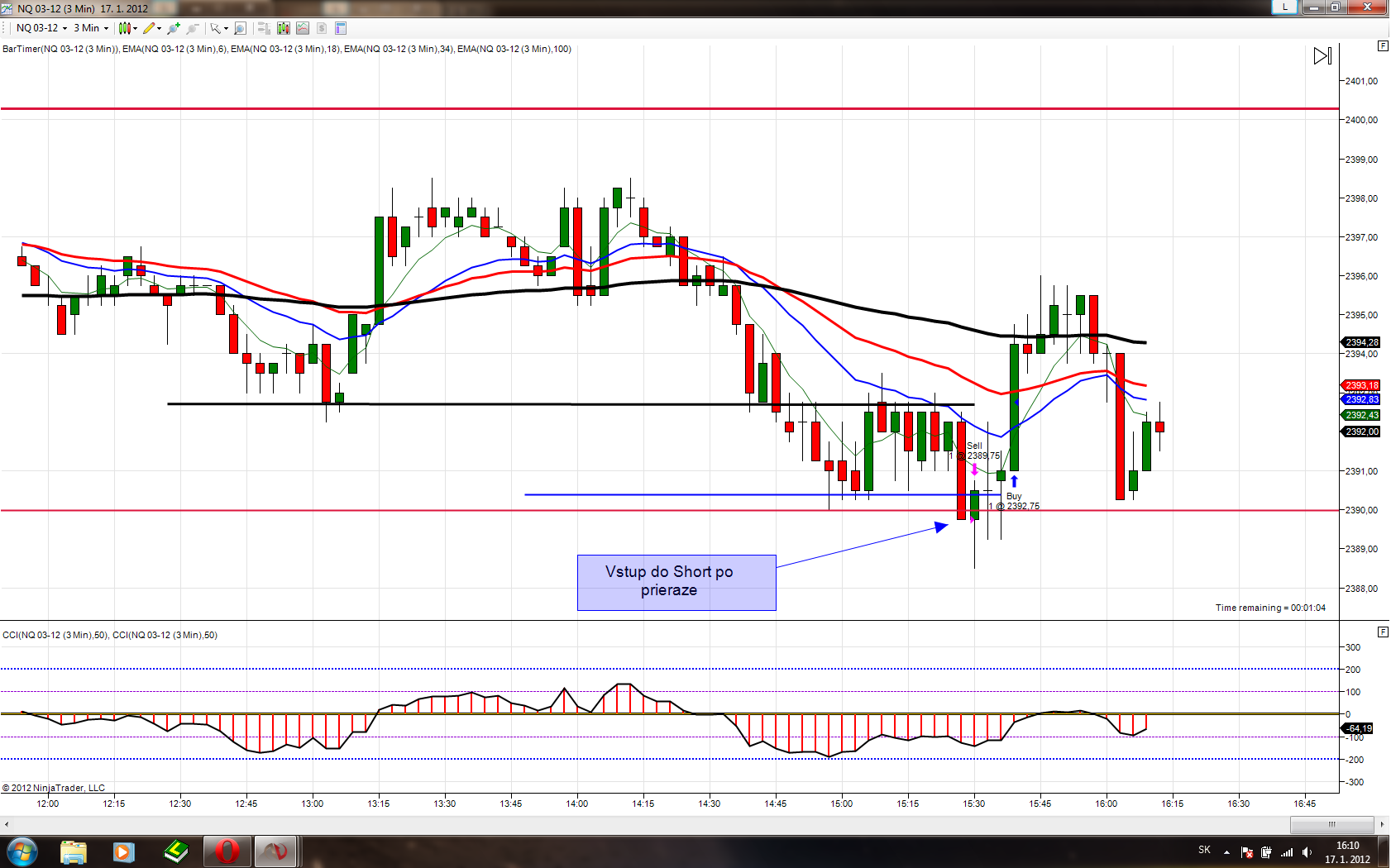This screenshot has width=1391, height=868.
Task: Open the chart properties icon
Action: pyautogui.click(x=341, y=28)
